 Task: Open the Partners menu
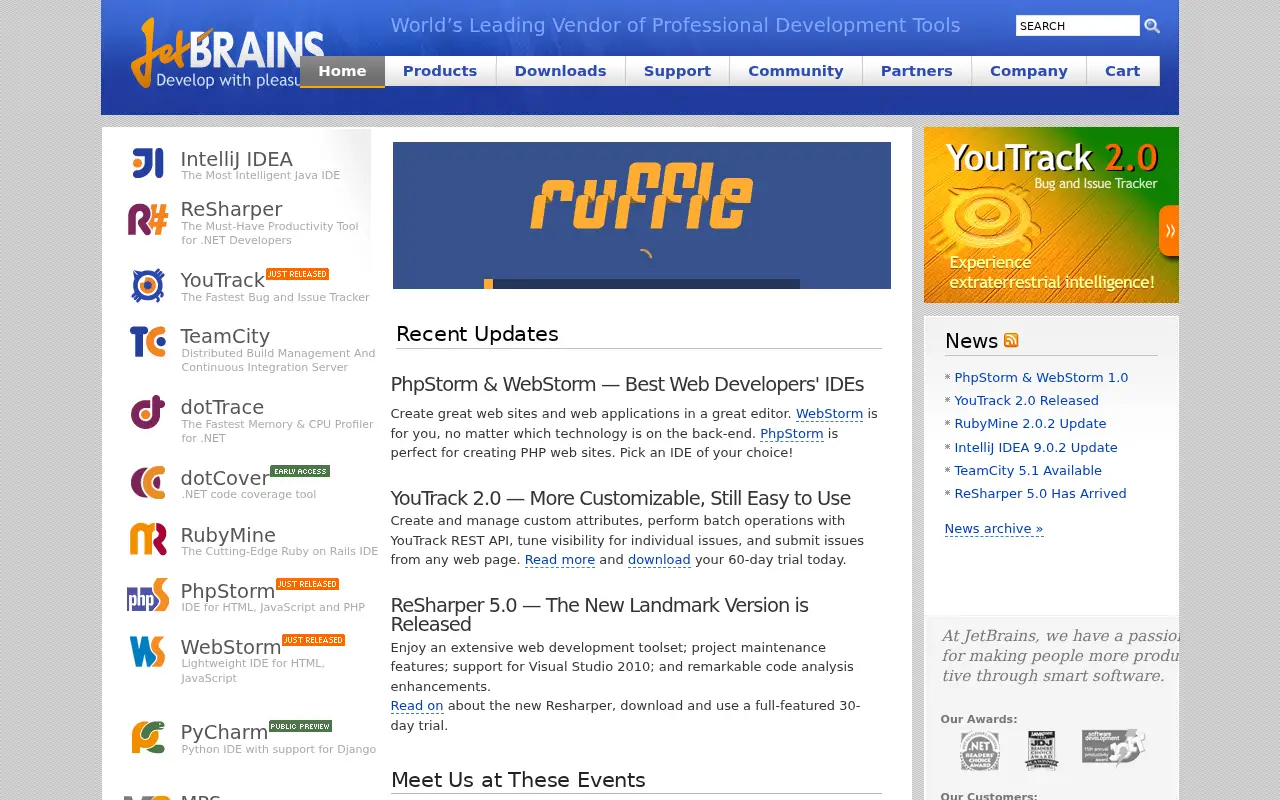916,71
